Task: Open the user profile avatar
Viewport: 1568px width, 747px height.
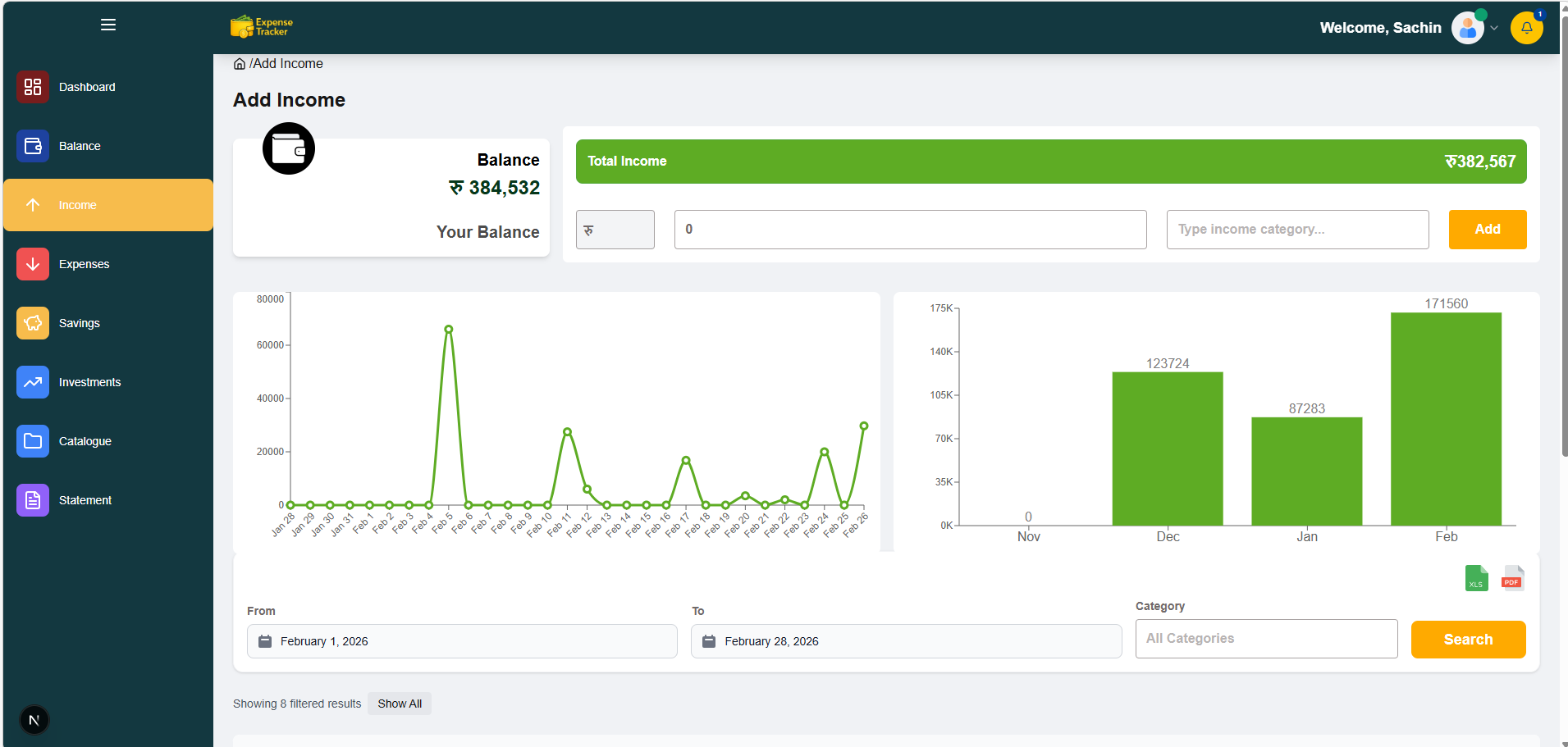Action: 1468,28
